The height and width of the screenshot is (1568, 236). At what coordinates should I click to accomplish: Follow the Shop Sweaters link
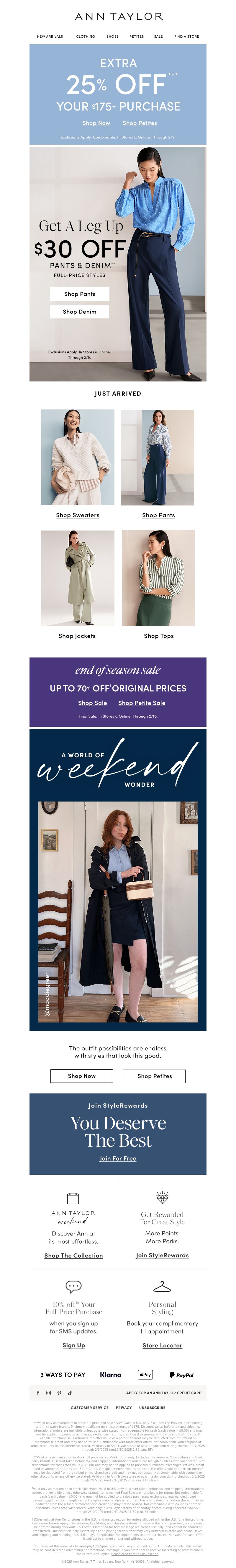pyautogui.click(x=78, y=515)
